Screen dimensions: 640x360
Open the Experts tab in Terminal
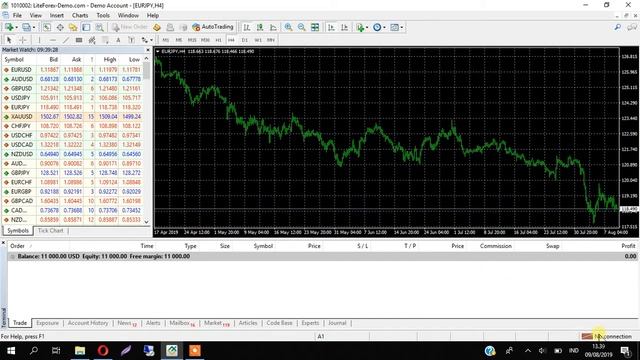click(310, 323)
